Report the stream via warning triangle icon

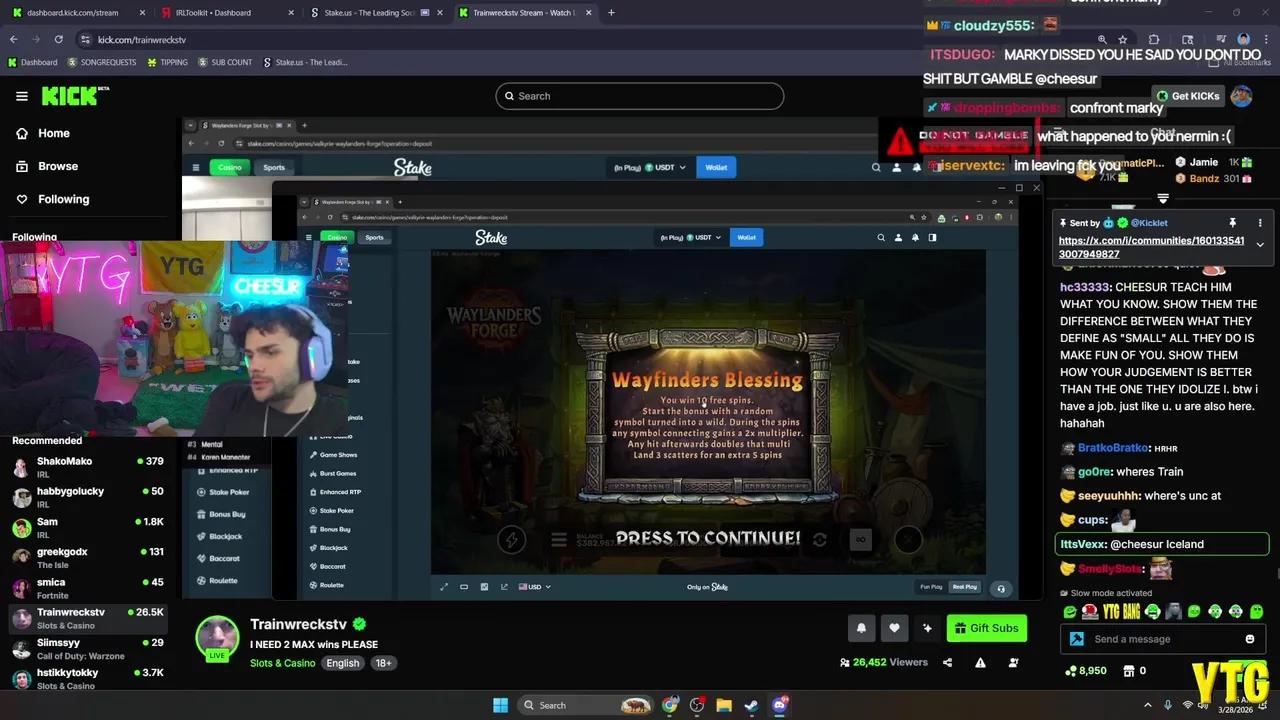tap(980, 662)
